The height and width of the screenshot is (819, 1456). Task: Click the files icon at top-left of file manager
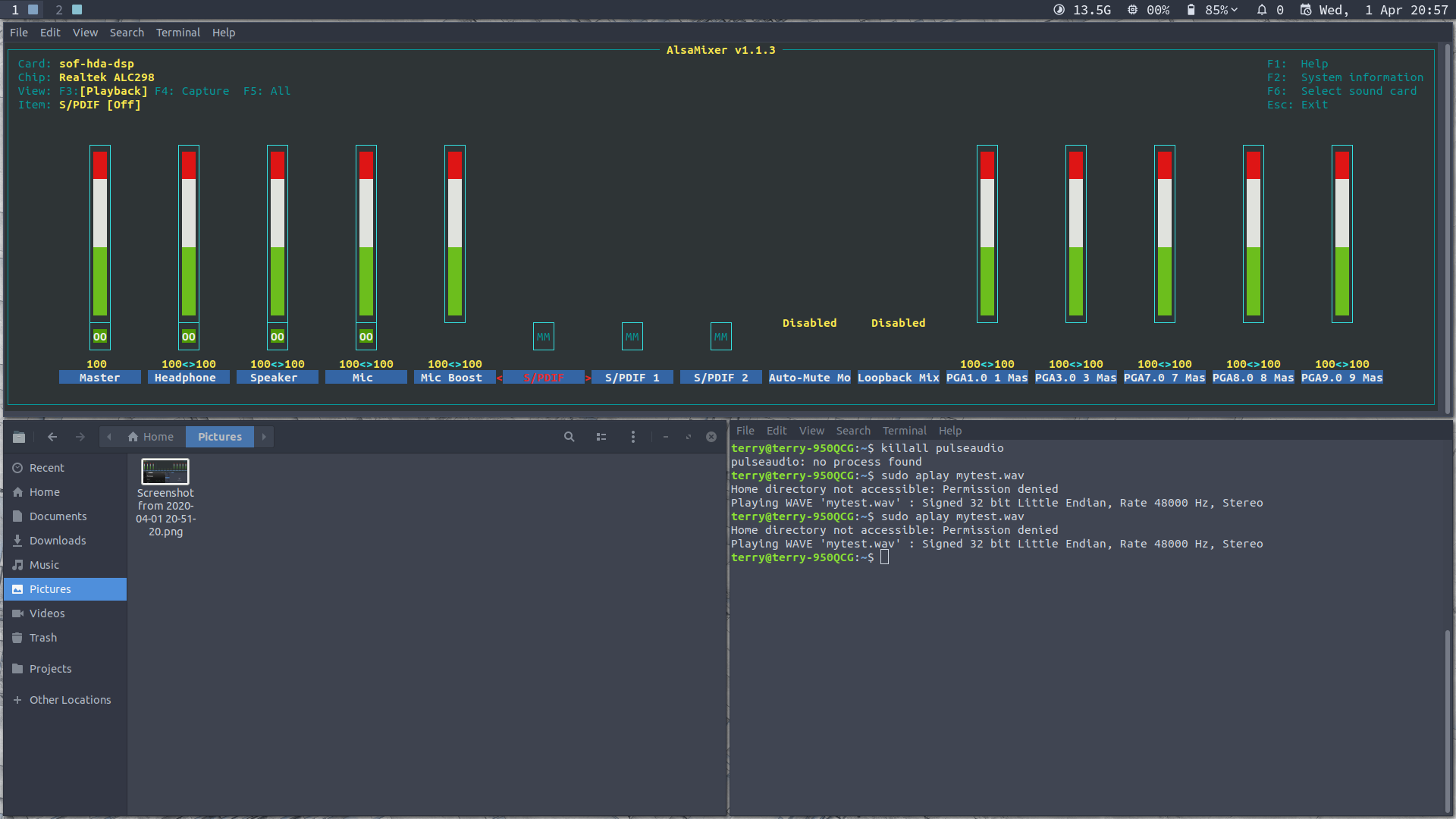(19, 437)
